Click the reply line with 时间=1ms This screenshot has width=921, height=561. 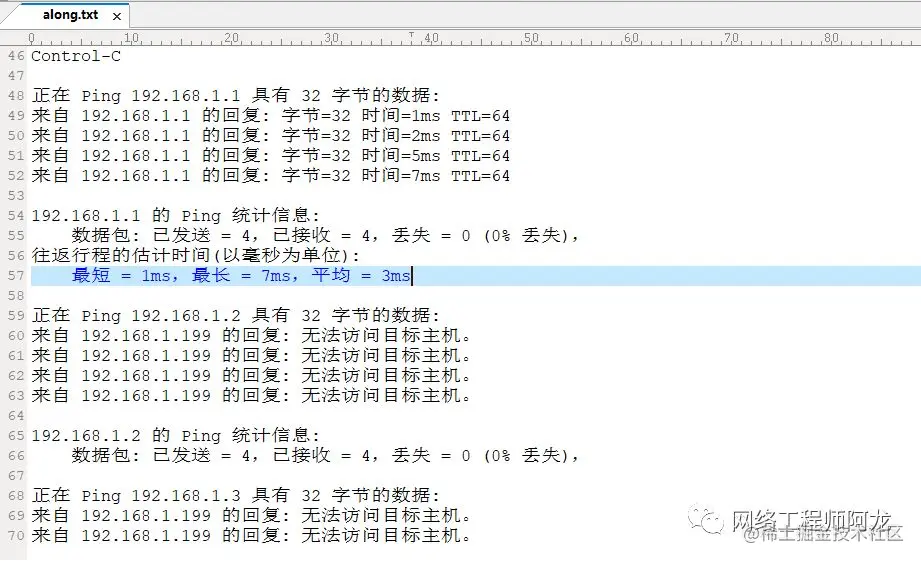coord(270,116)
